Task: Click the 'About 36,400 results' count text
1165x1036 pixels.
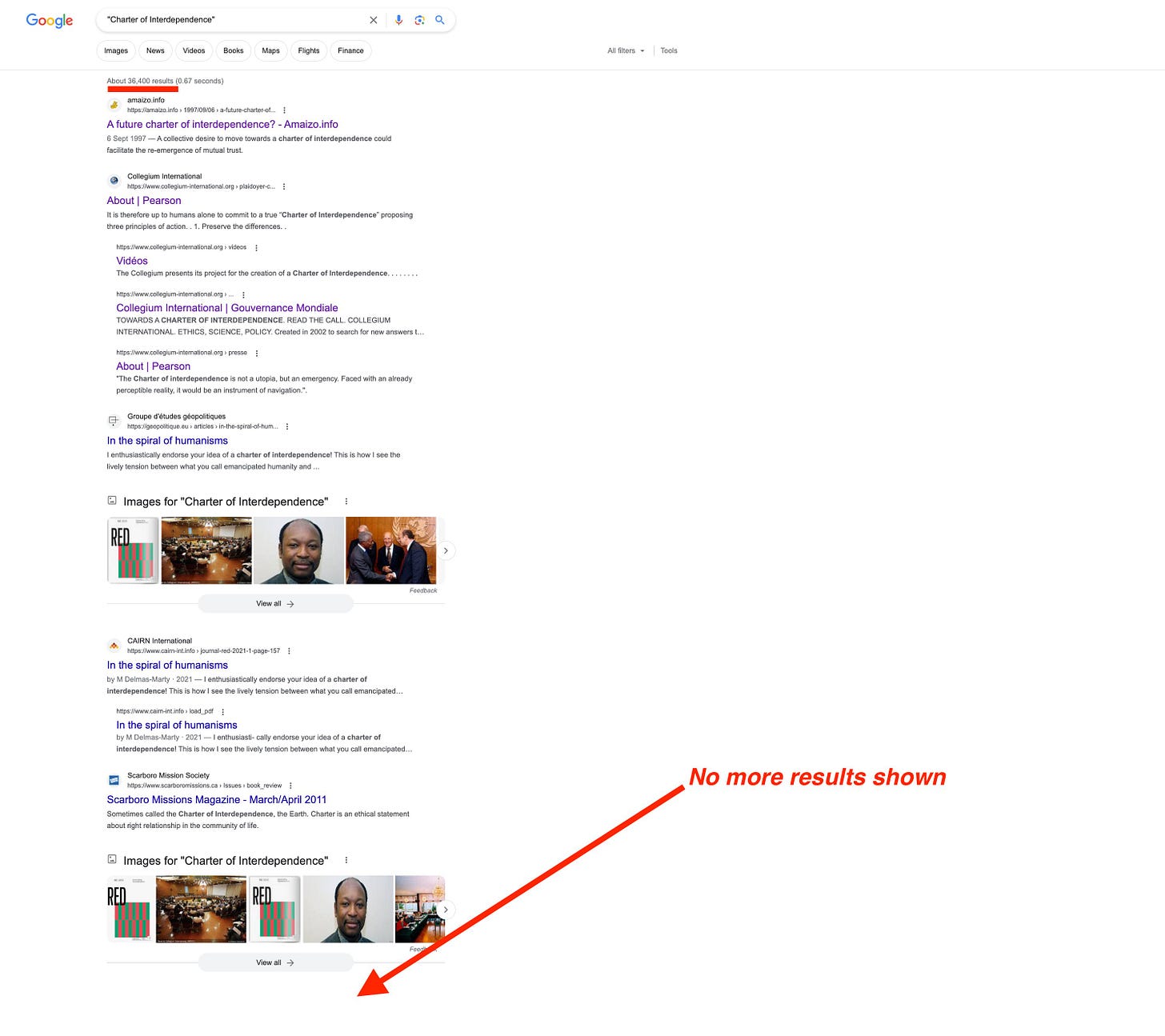Action: click(x=140, y=81)
